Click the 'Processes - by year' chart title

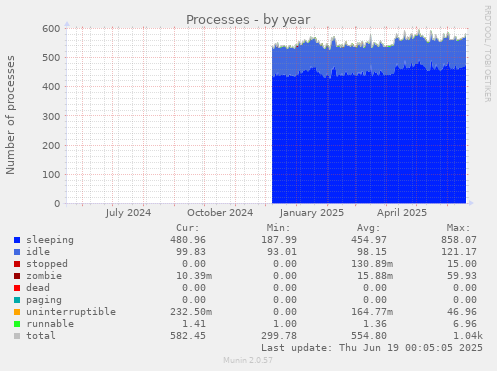click(x=248, y=20)
